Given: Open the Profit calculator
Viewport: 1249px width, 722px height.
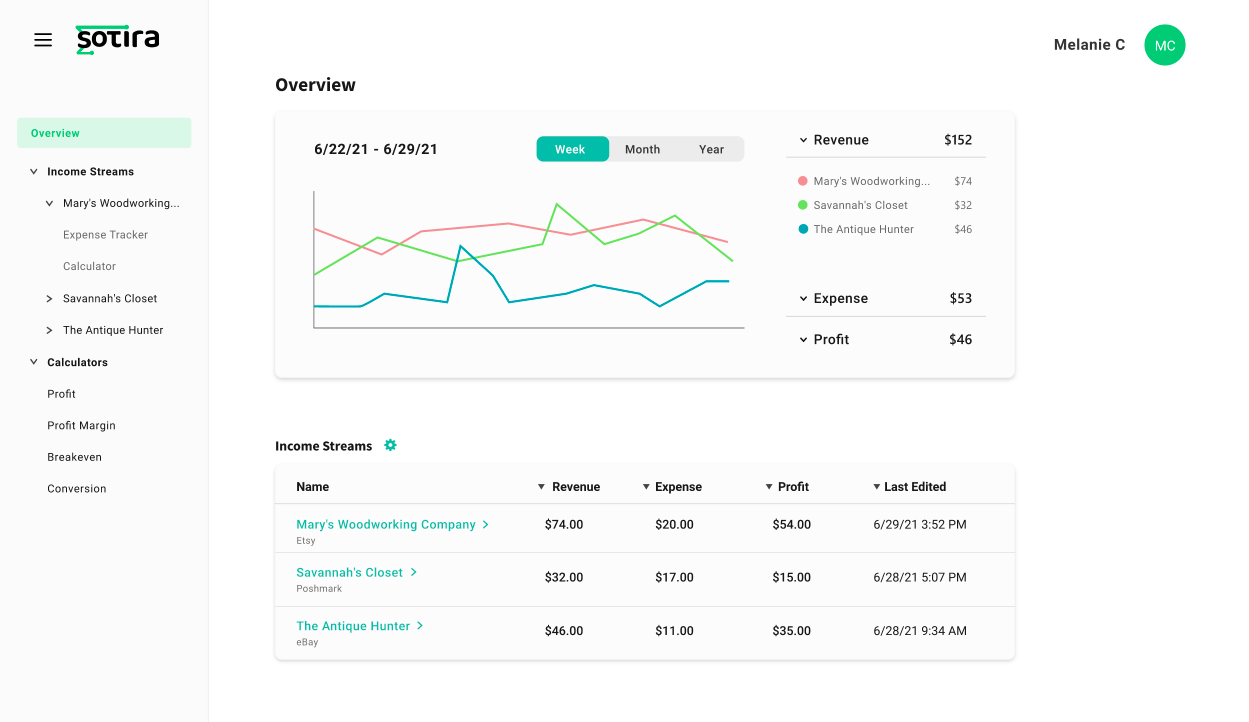Looking at the screenshot, I should tap(61, 394).
